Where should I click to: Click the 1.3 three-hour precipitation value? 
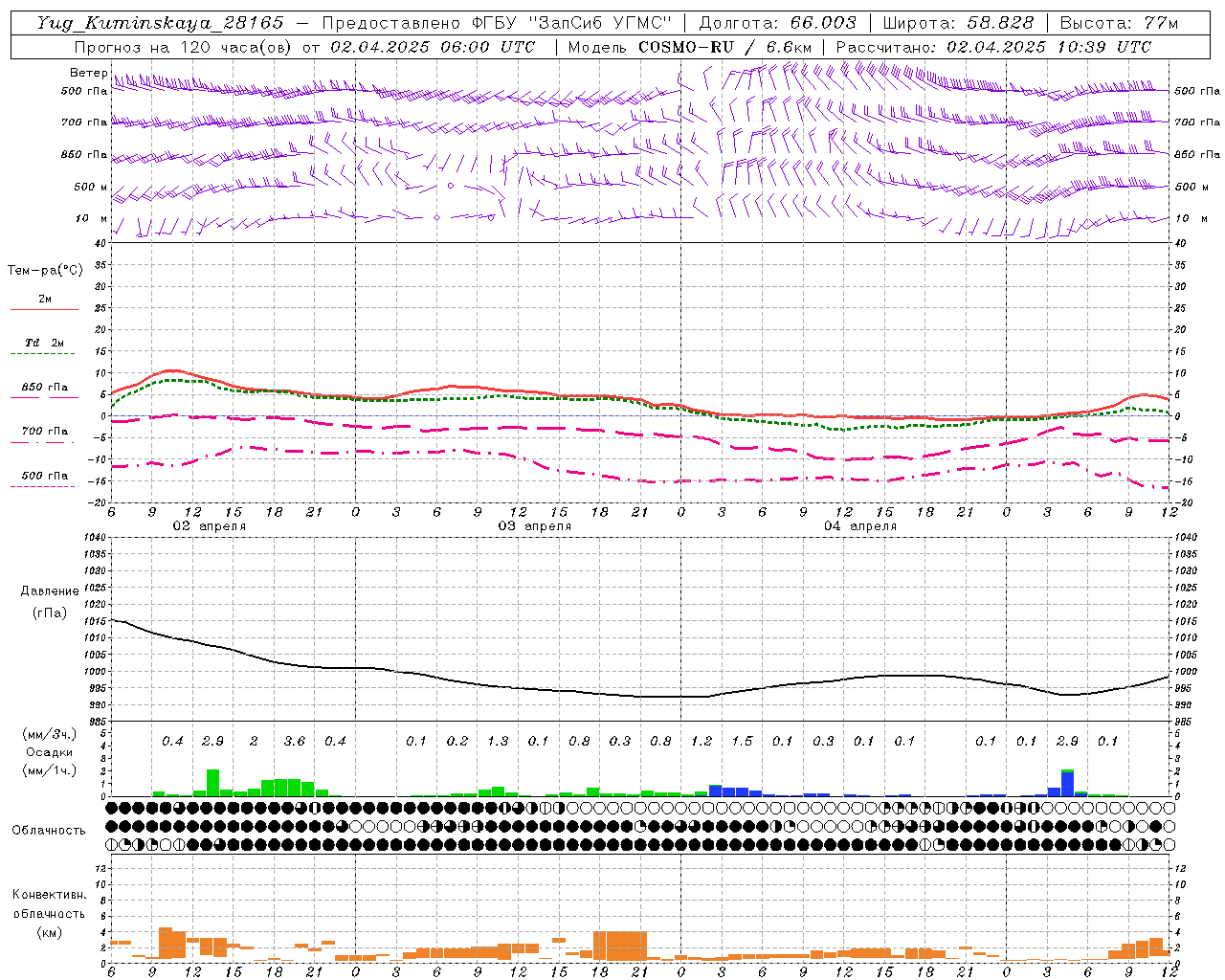[498, 741]
